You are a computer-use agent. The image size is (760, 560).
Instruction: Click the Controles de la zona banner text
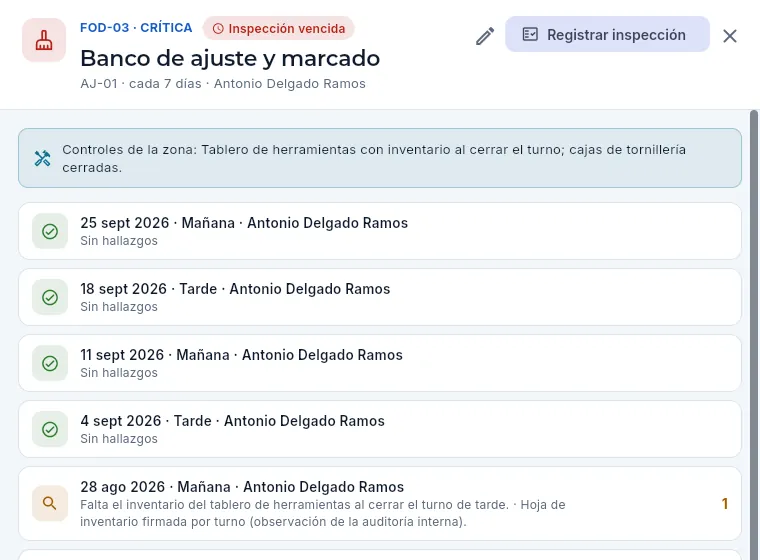click(374, 159)
